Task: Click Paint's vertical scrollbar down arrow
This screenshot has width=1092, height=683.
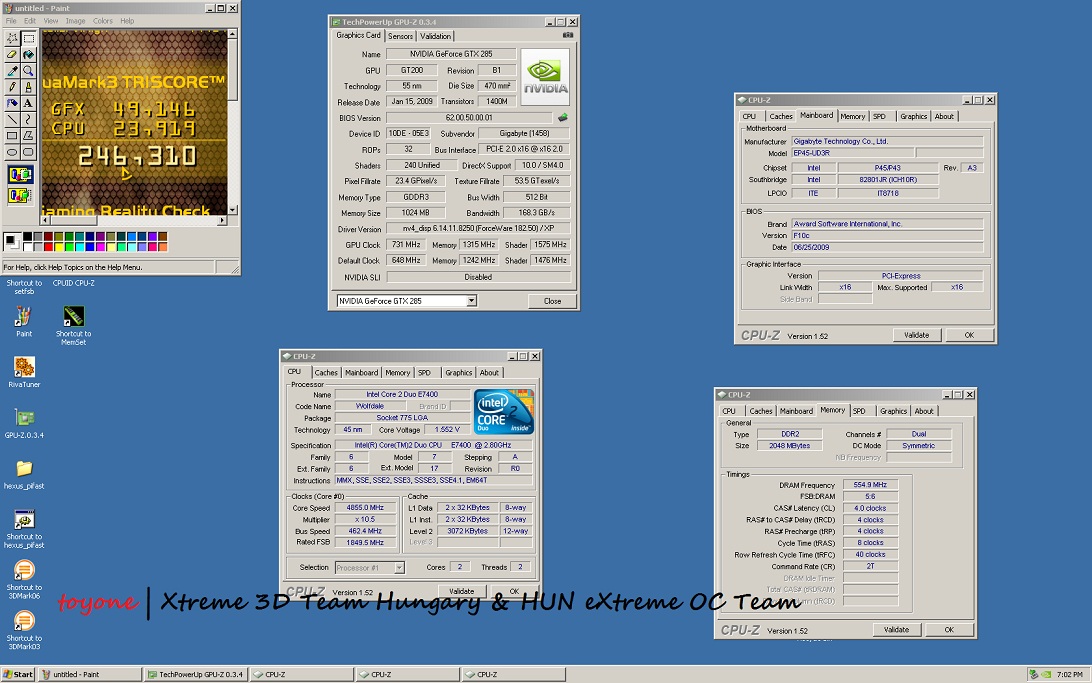Action: pyautogui.click(x=233, y=210)
